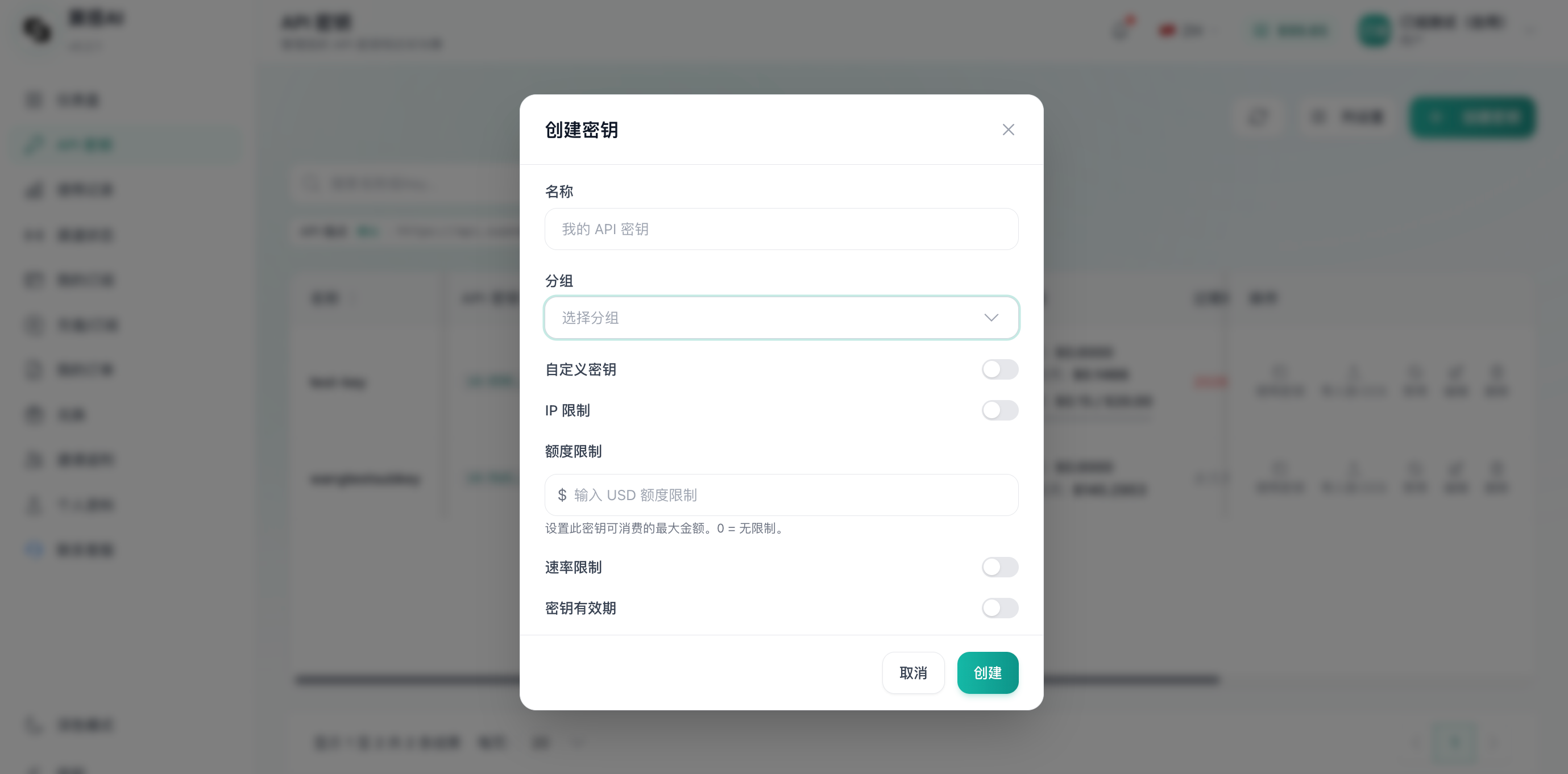Viewport: 1568px width, 774px height.
Task: Click the green 创建 button
Action: (x=988, y=672)
